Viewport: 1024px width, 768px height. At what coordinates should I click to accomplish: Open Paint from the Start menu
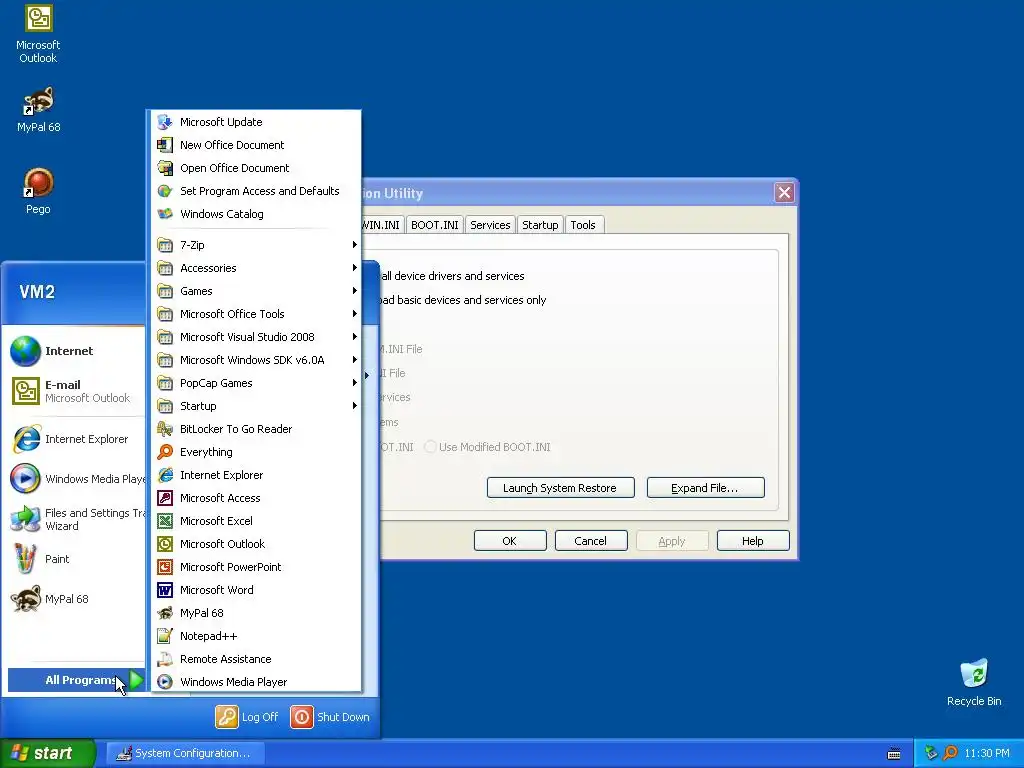74,559
